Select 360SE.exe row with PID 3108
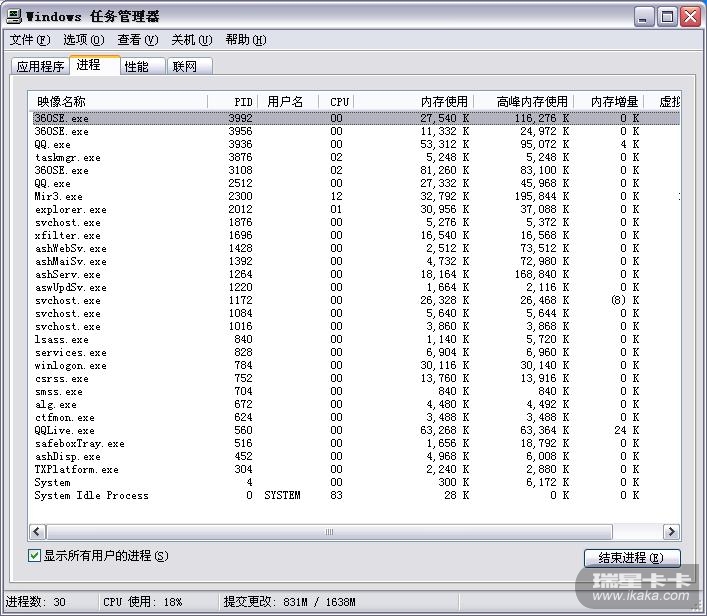 [x=354, y=170]
